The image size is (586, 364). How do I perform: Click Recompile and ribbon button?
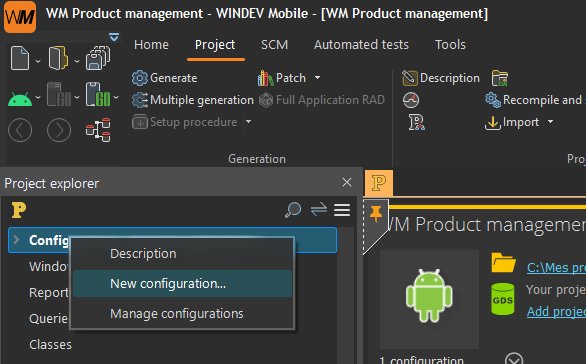[535, 100]
